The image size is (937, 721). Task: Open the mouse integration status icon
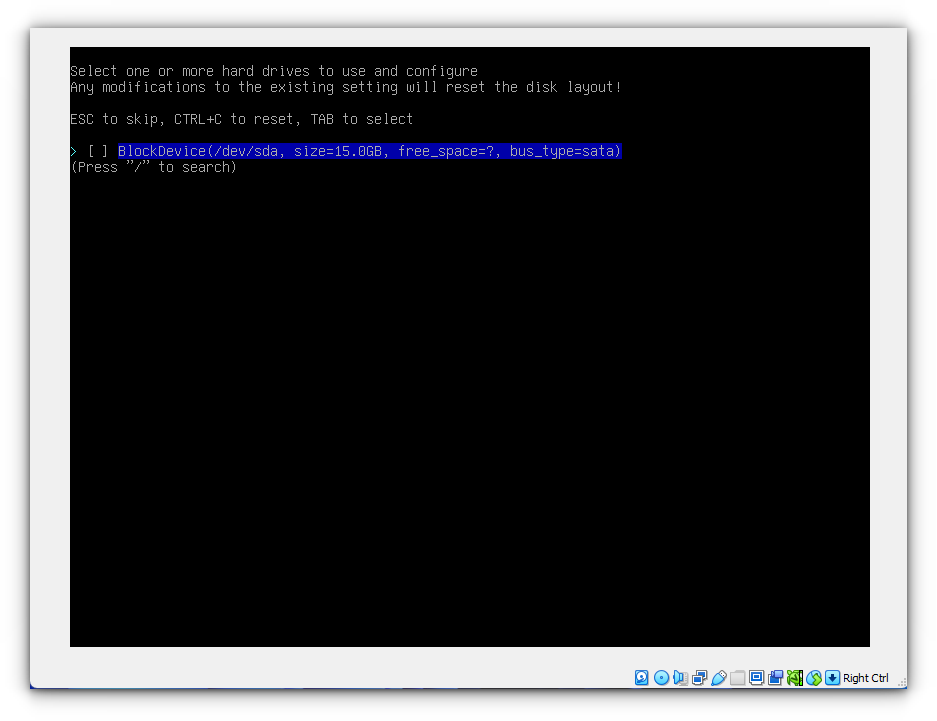tap(814, 677)
